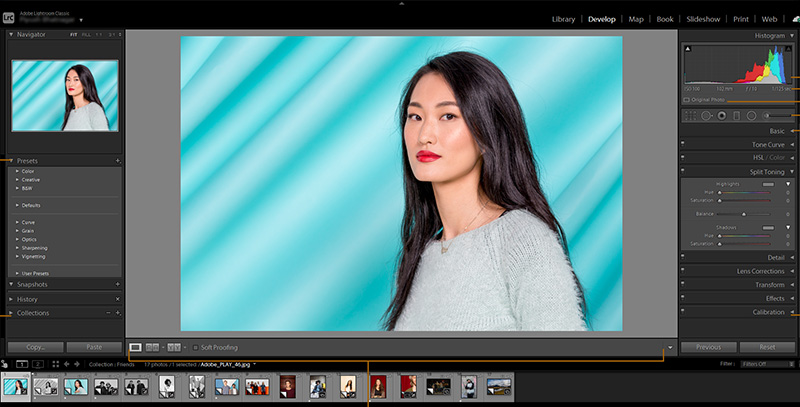
Task: Select the Graduated Filter tool
Action: (x=736, y=116)
